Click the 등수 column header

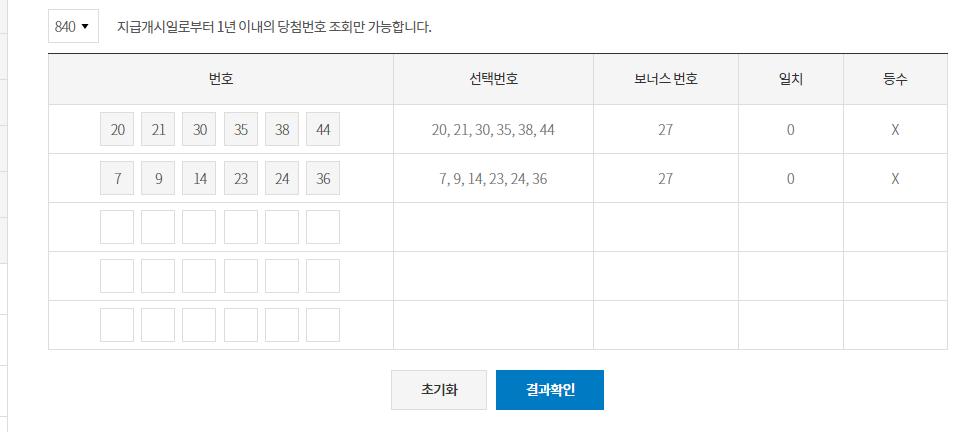[895, 79]
